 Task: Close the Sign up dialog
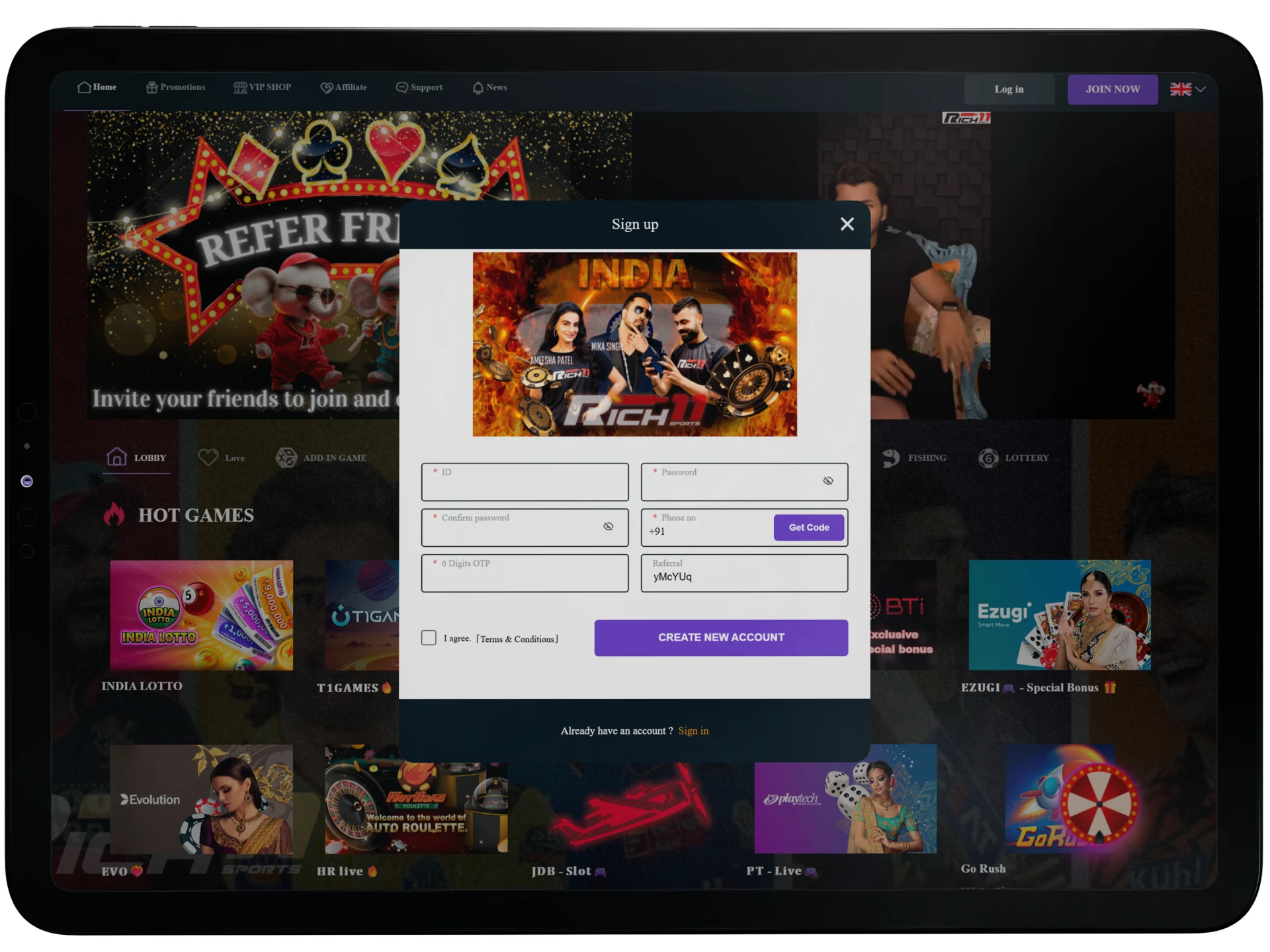pyautogui.click(x=847, y=224)
